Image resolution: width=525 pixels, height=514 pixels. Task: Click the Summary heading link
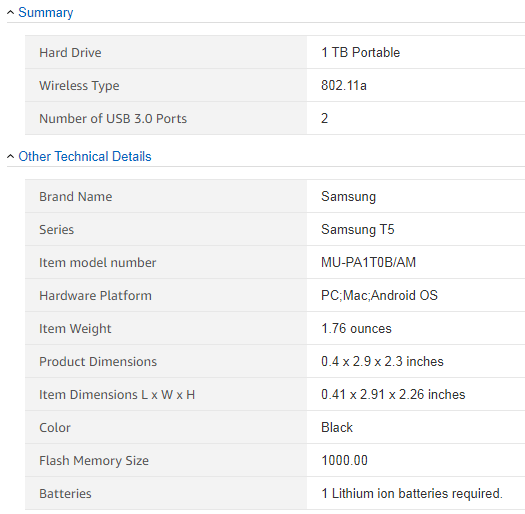click(46, 13)
